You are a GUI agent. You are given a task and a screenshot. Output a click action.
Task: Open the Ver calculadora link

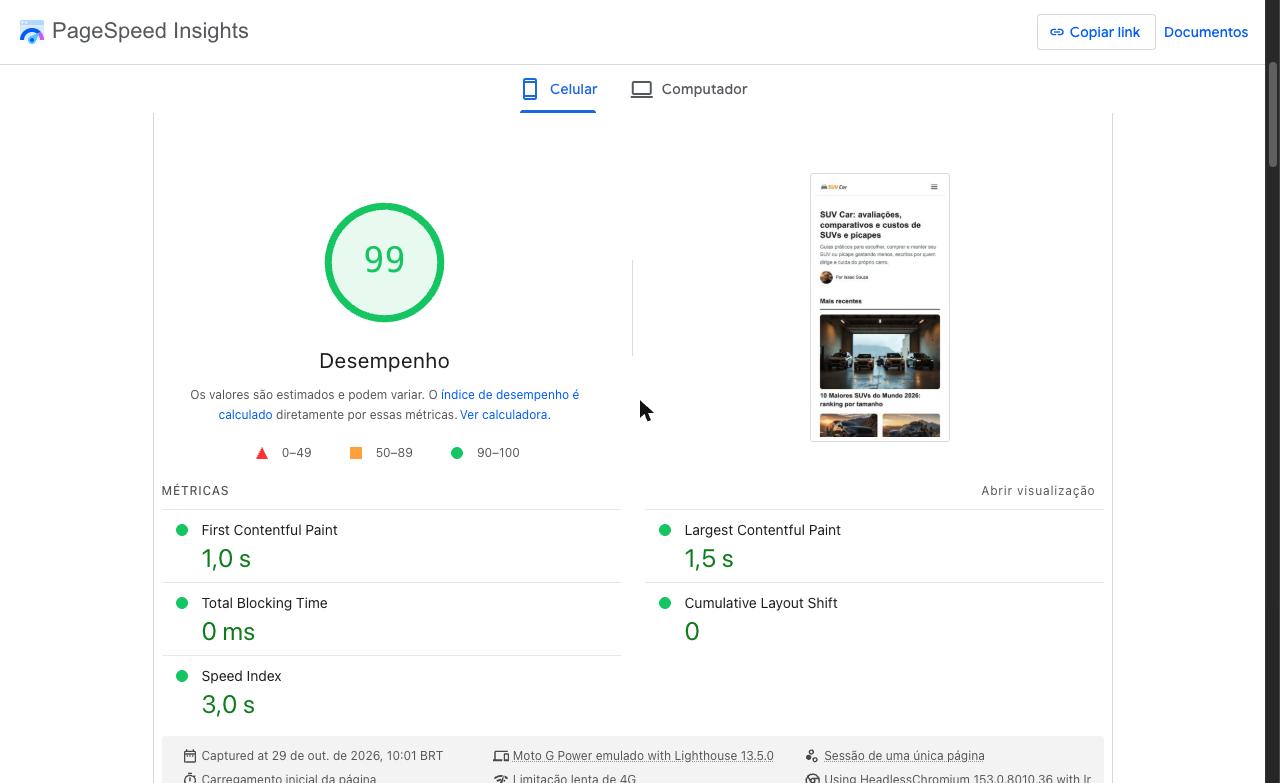pyautogui.click(x=503, y=414)
